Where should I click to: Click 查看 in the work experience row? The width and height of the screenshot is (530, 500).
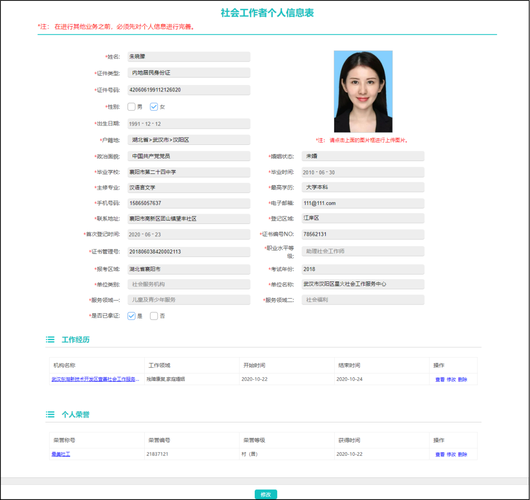coord(440,379)
